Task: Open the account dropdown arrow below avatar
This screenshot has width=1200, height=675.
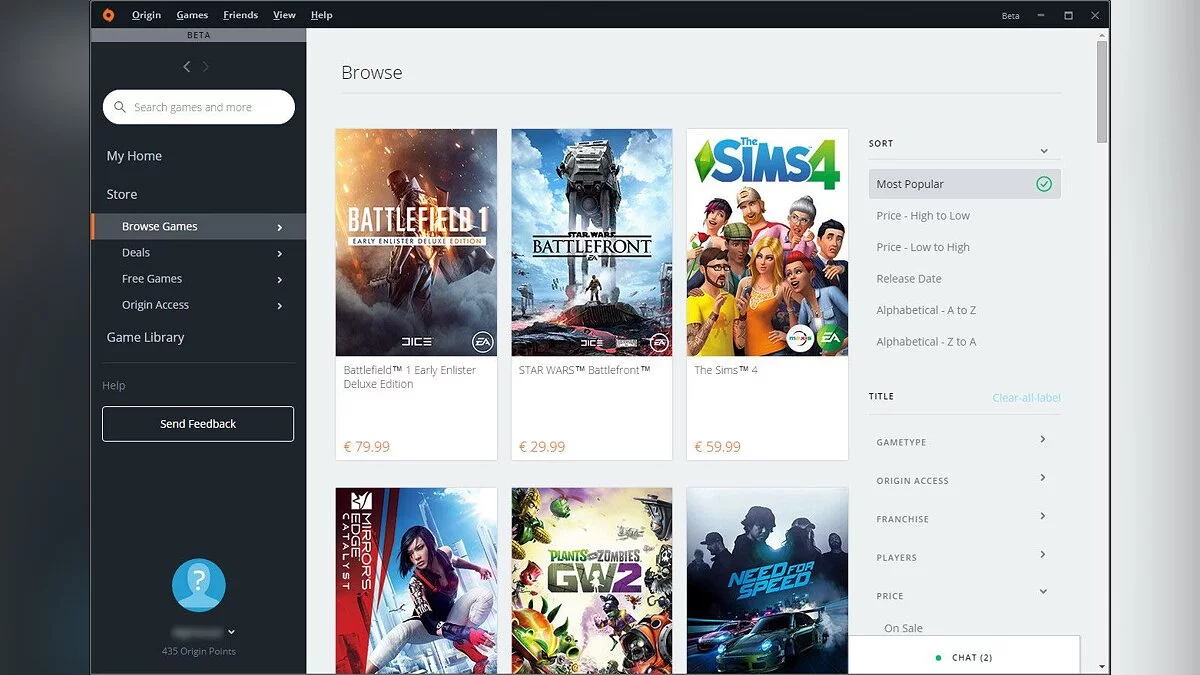Action: tap(232, 632)
